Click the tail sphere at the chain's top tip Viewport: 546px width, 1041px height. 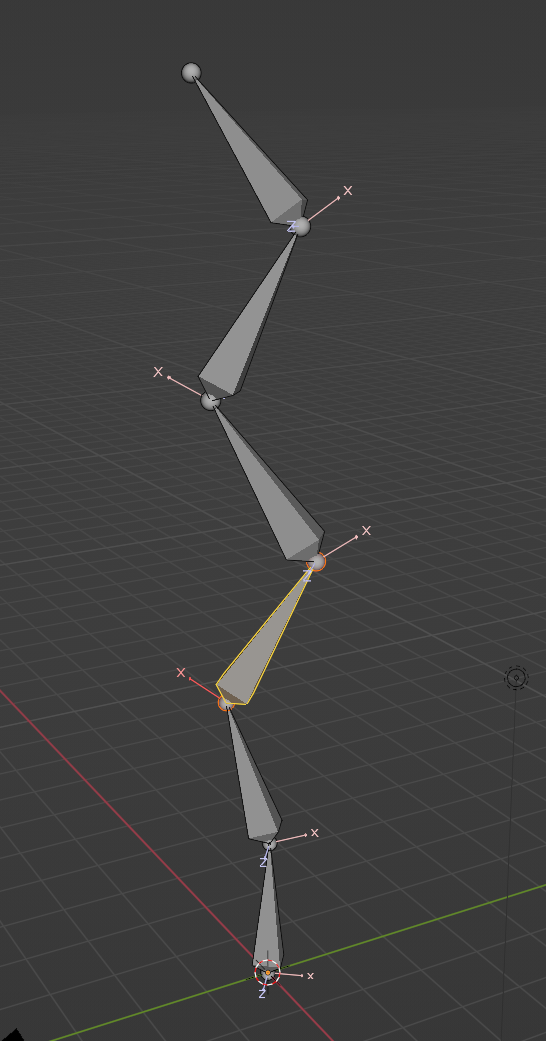pyautogui.click(x=191, y=72)
